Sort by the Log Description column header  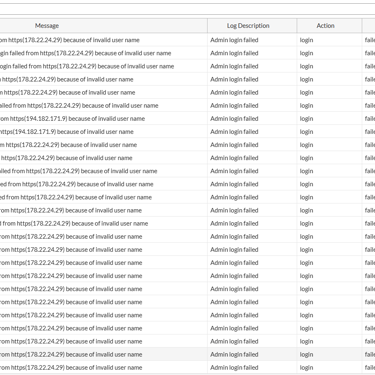pos(248,26)
